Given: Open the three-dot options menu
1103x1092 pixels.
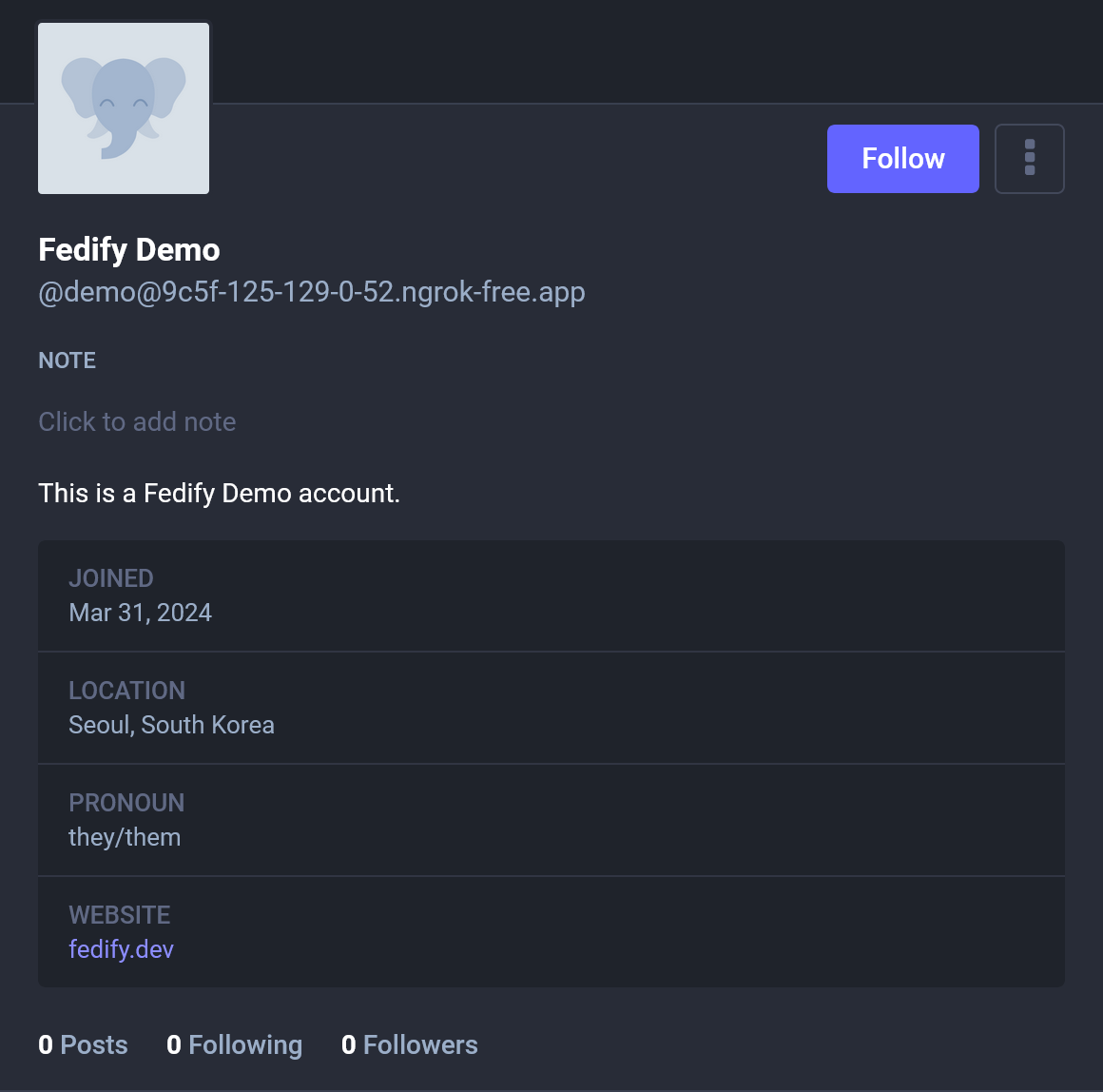Looking at the screenshot, I should [1030, 159].
